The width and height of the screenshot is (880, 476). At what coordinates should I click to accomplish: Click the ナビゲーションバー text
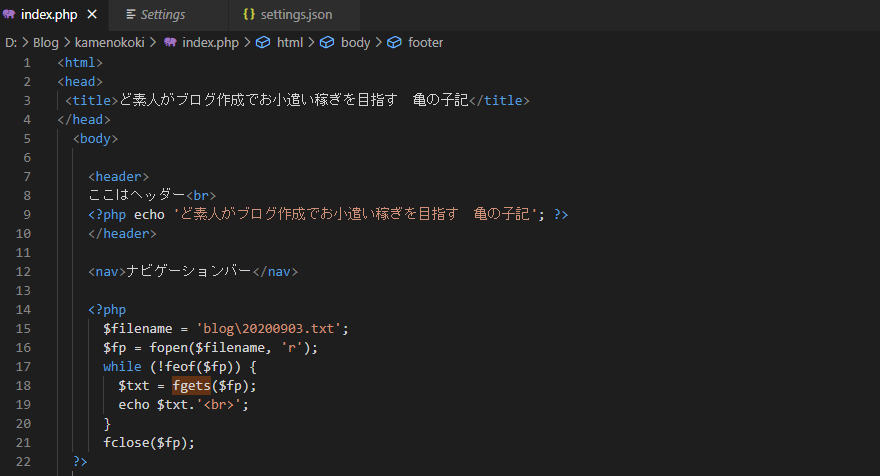pos(189,272)
